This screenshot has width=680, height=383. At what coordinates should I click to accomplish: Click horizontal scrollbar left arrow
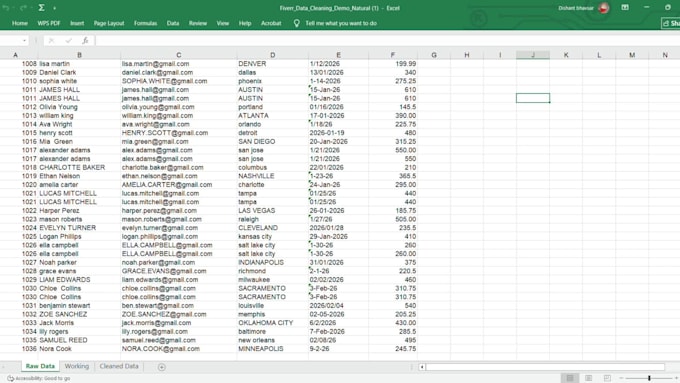click(x=422, y=367)
